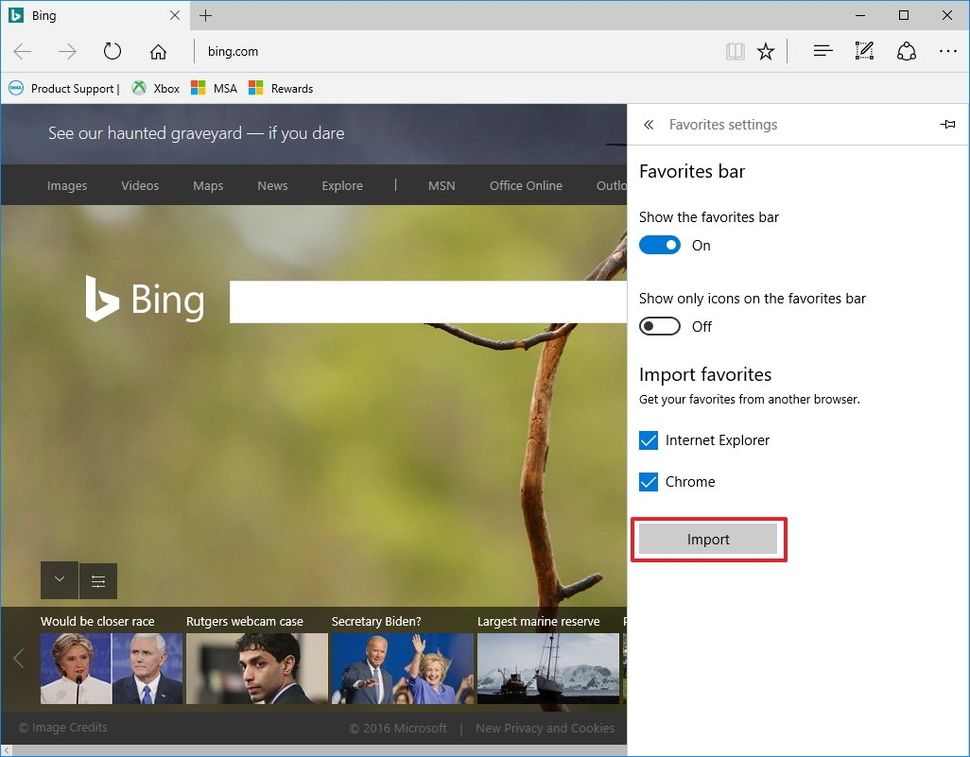
Task: Go to home page with Home icon
Action: [x=158, y=50]
